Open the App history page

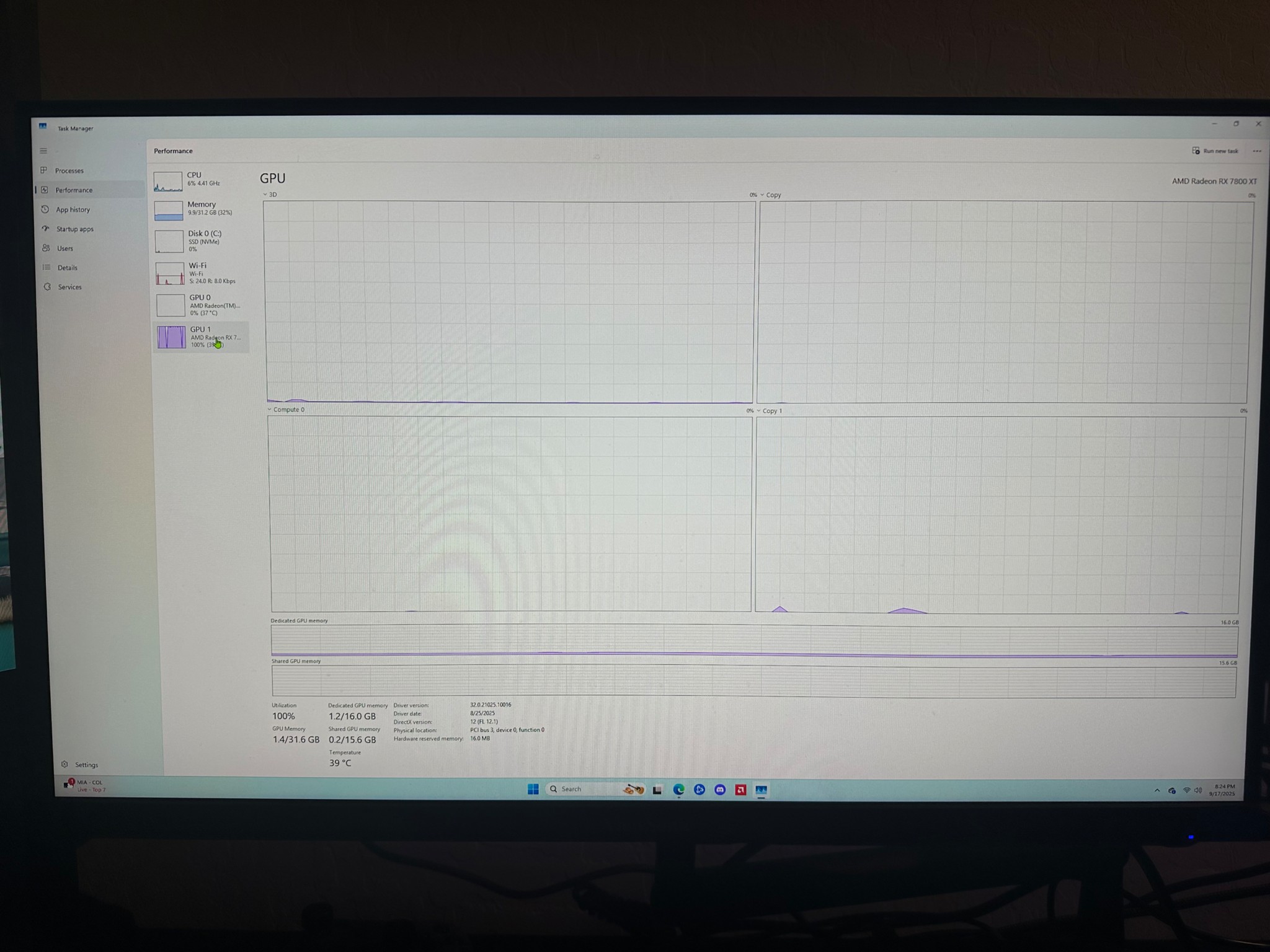[72, 209]
